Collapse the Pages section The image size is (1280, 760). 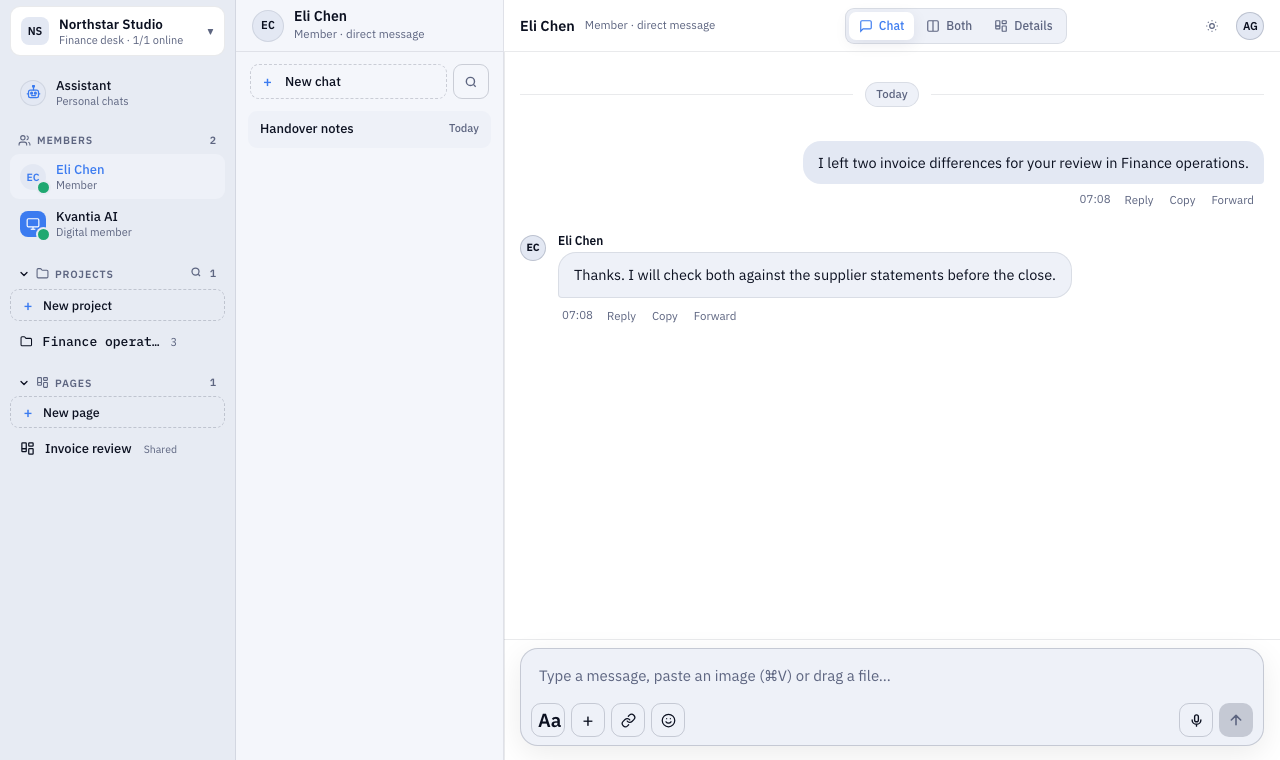(x=24, y=383)
